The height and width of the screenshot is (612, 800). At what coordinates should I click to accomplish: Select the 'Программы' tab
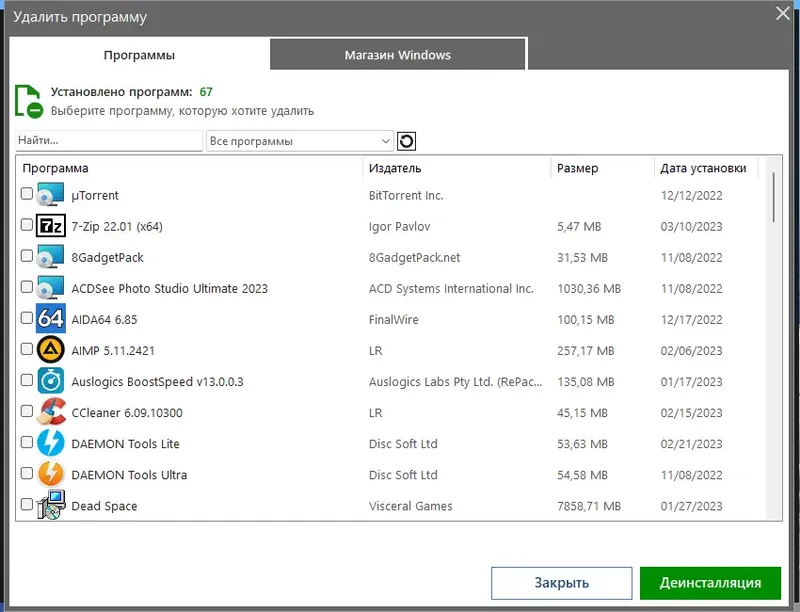(x=139, y=55)
